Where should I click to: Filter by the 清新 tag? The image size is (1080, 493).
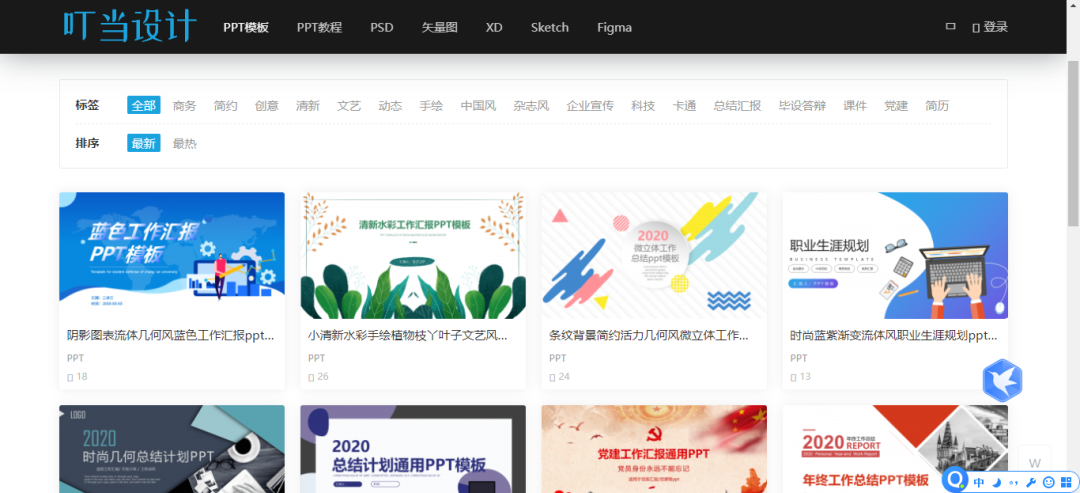point(308,105)
